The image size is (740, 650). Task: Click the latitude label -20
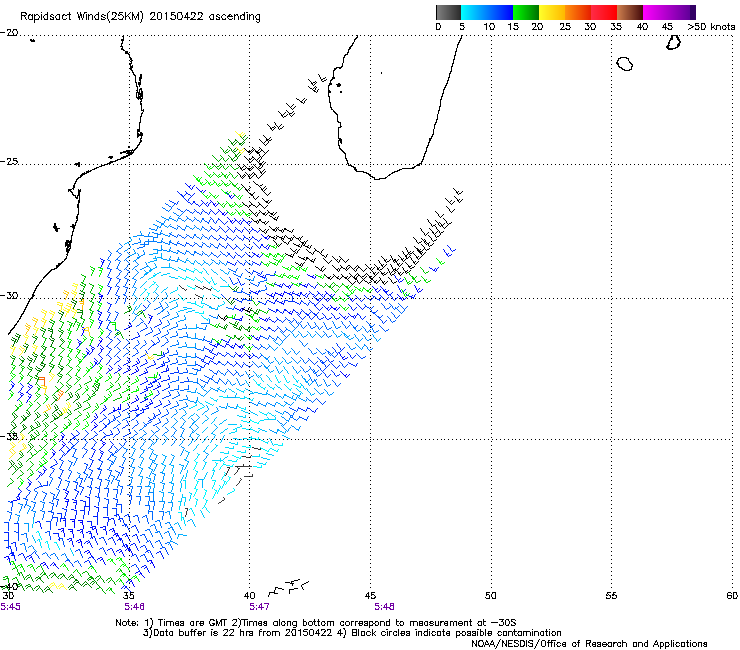(x=9, y=33)
